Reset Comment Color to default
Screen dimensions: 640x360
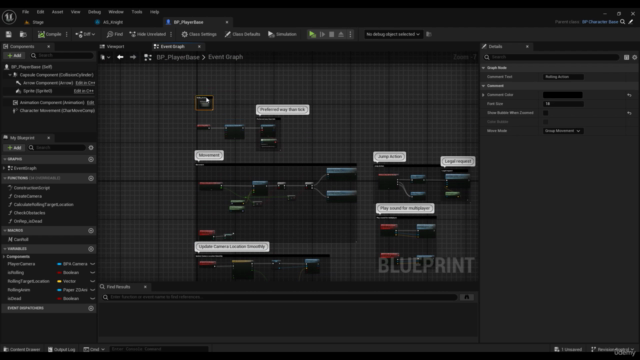coord(629,95)
